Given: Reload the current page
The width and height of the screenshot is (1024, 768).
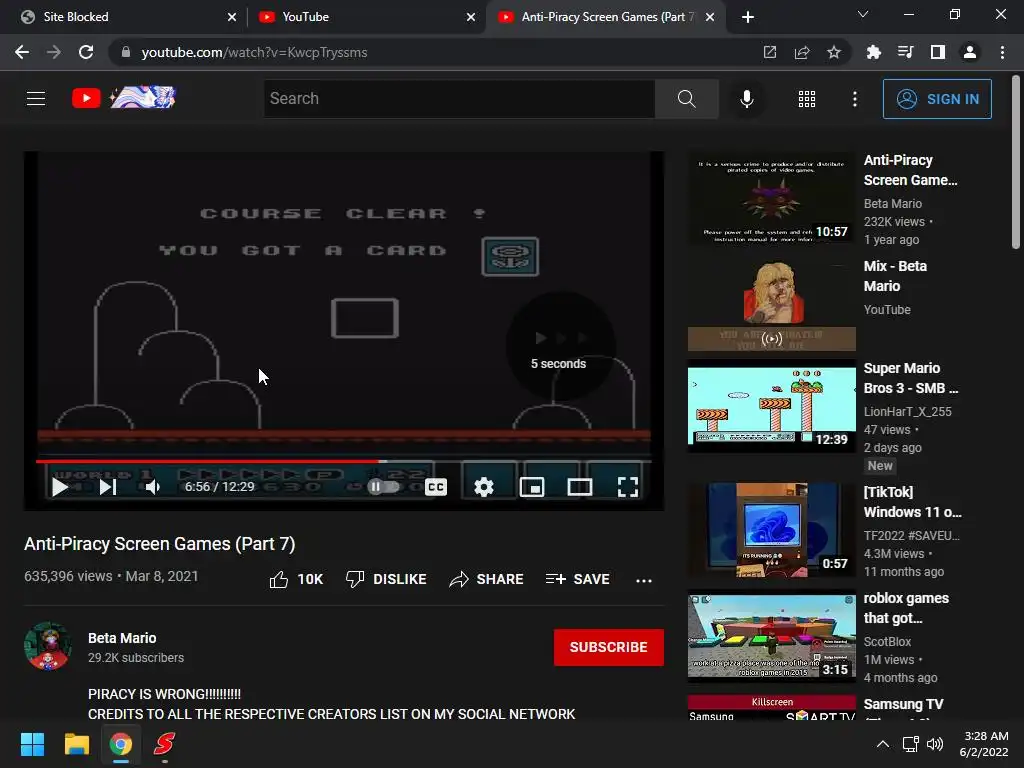Looking at the screenshot, I should tap(86, 52).
